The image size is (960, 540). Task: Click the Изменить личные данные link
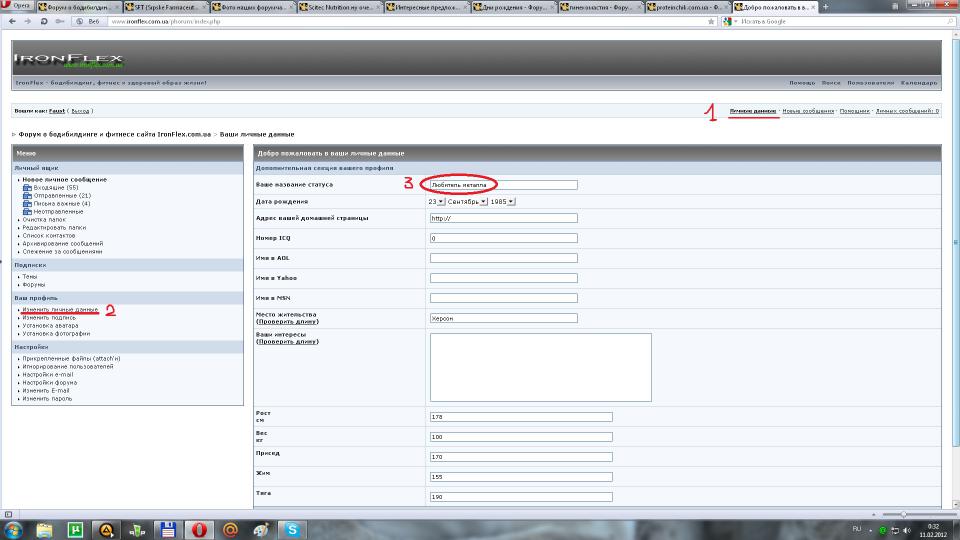(x=60, y=310)
